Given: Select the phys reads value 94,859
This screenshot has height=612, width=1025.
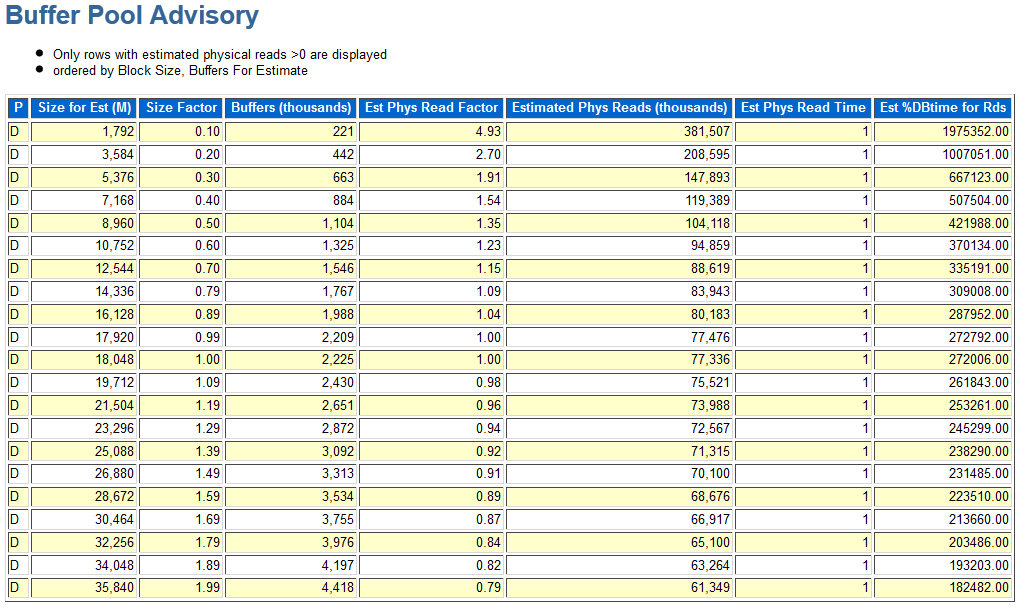Looking at the screenshot, I should [x=619, y=245].
